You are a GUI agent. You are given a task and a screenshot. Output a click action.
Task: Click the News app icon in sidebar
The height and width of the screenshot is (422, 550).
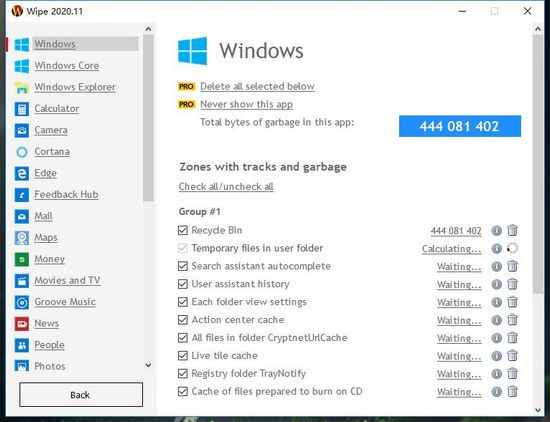click(x=22, y=324)
